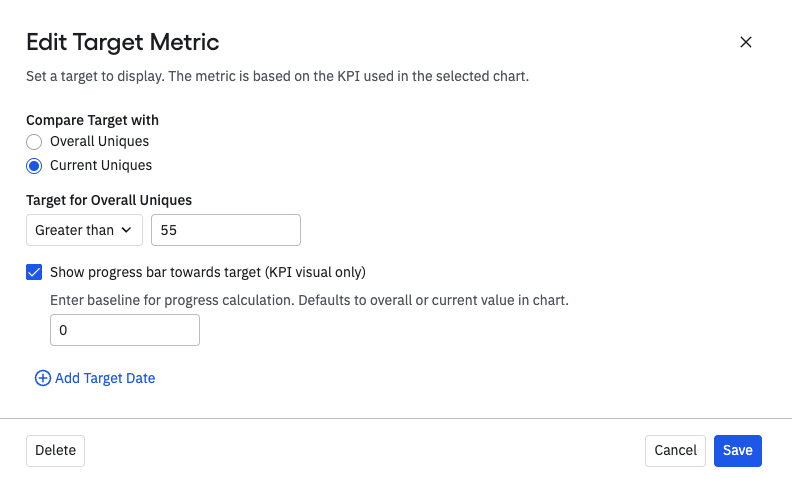Screen dimensions: 792x479
Task: Click the plus icon beside Add Target Date
Action: click(42, 378)
